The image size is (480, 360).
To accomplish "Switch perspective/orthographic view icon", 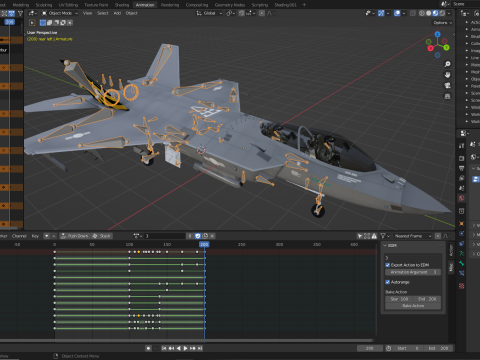I will (447, 96).
